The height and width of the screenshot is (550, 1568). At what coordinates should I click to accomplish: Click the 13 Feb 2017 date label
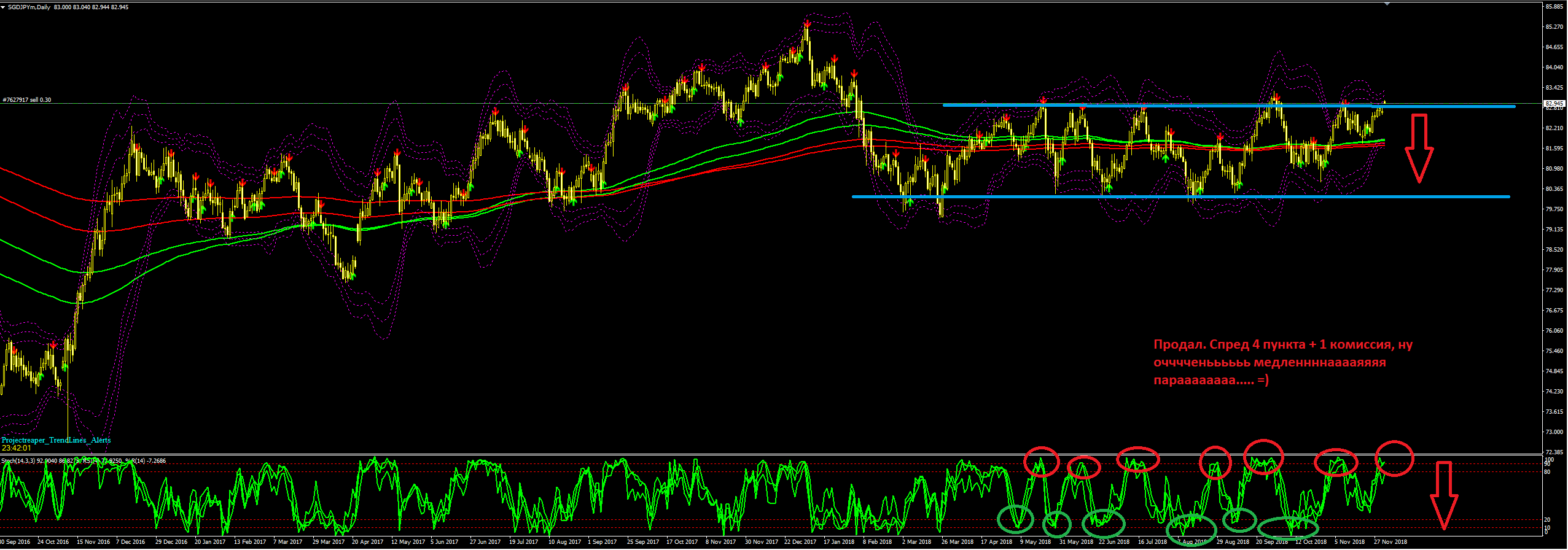tap(250, 542)
